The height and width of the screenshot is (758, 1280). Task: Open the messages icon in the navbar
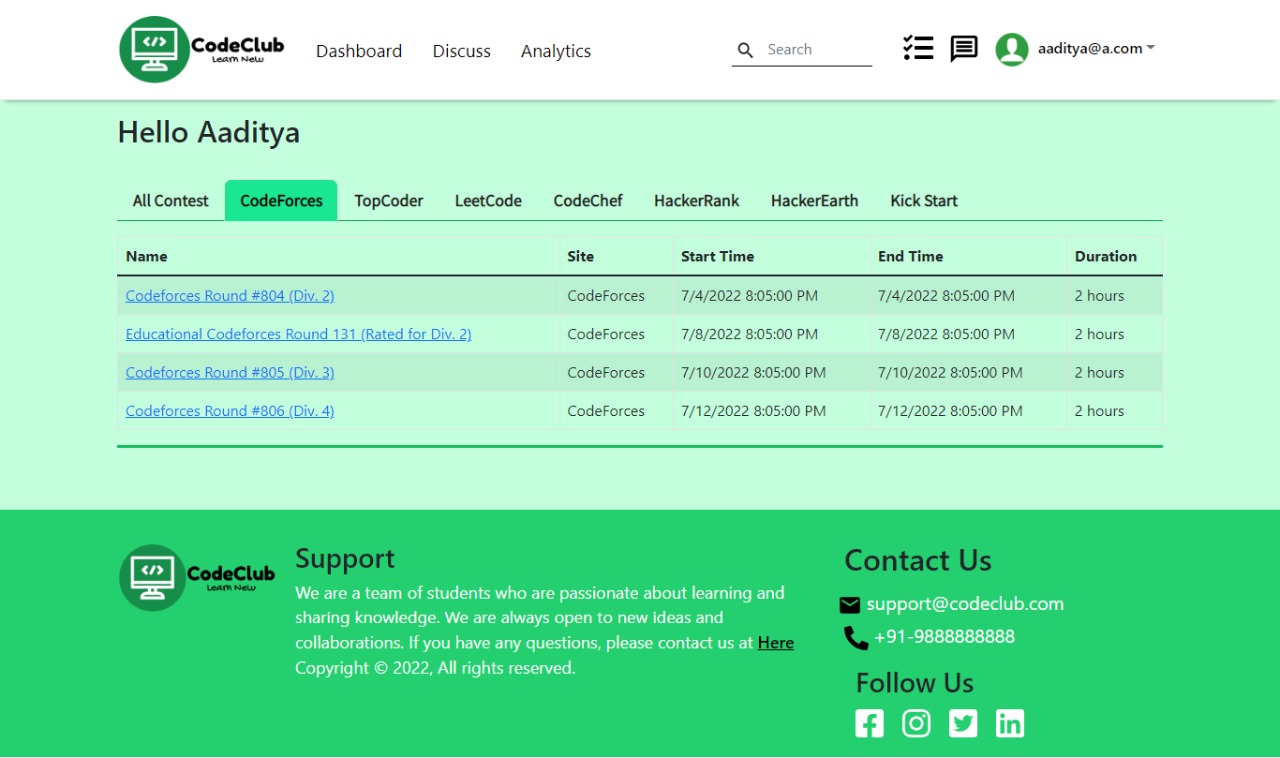tap(963, 47)
